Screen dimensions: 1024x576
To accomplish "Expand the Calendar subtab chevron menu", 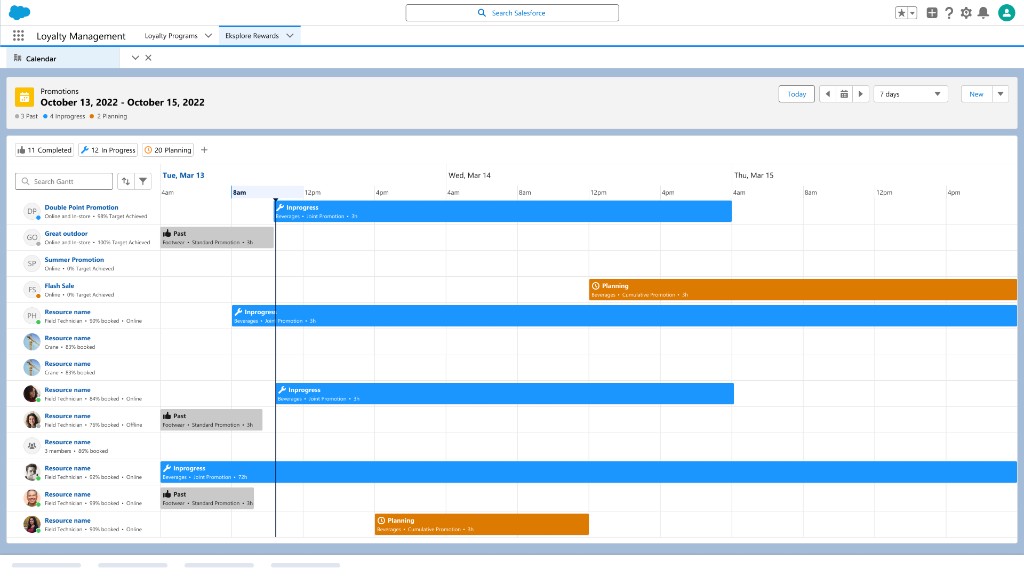I will tap(135, 57).
